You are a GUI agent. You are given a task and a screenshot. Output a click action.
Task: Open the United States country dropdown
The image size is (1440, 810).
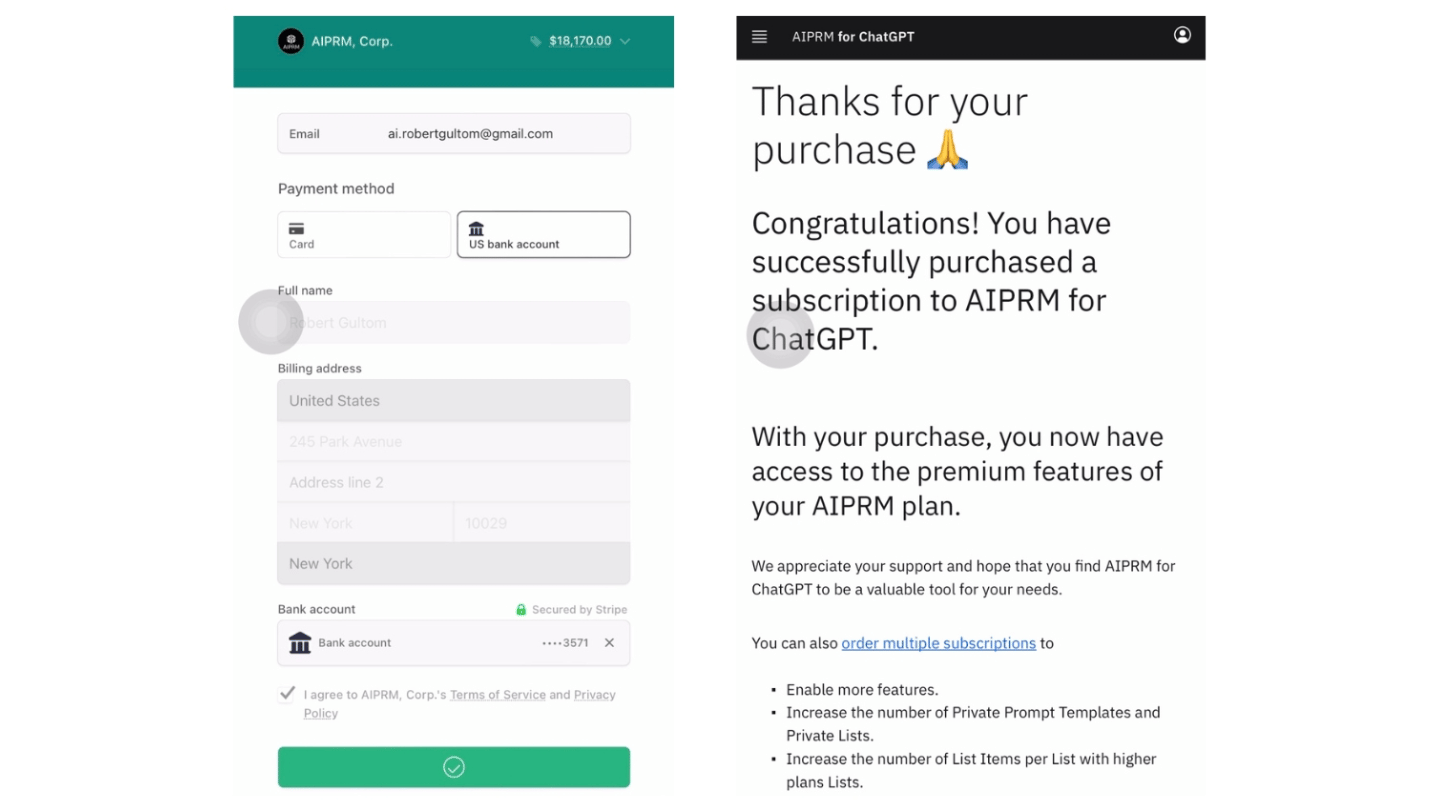pos(454,401)
